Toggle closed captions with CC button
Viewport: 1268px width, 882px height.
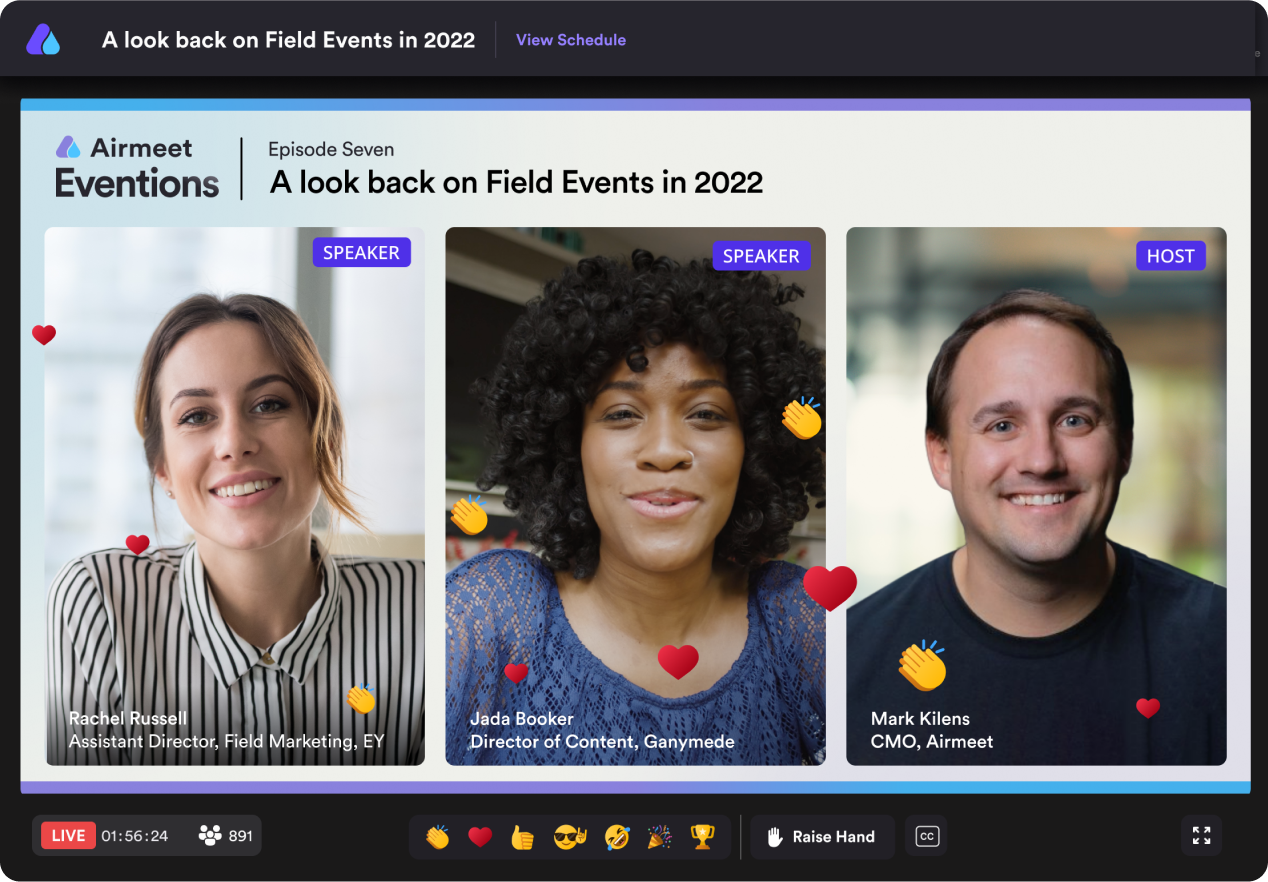[x=927, y=836]
